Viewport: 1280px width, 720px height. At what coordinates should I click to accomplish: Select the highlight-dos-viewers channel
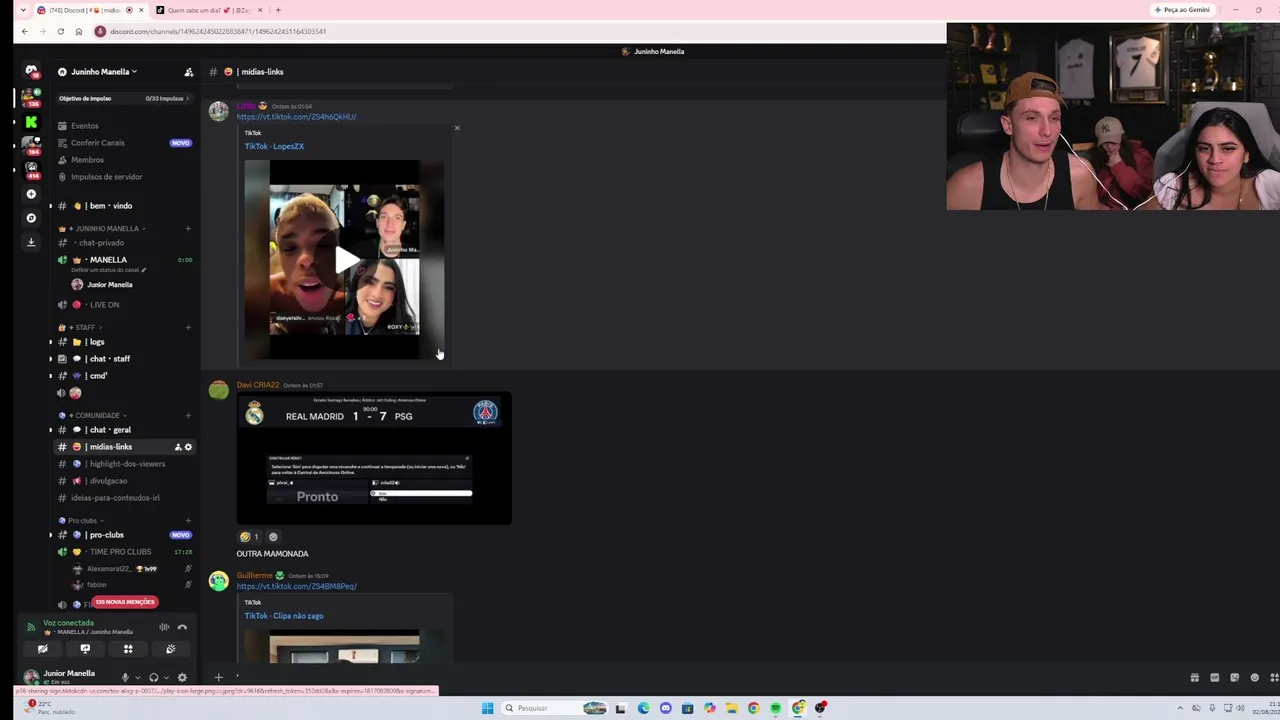click(125, 464)
